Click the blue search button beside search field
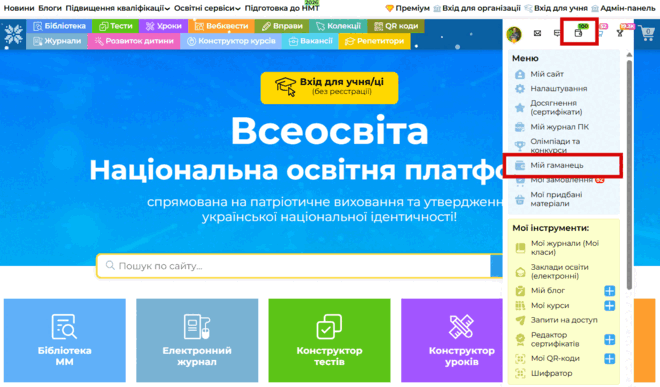The width and height of the screenshot is (660, 387). (496, 266)
